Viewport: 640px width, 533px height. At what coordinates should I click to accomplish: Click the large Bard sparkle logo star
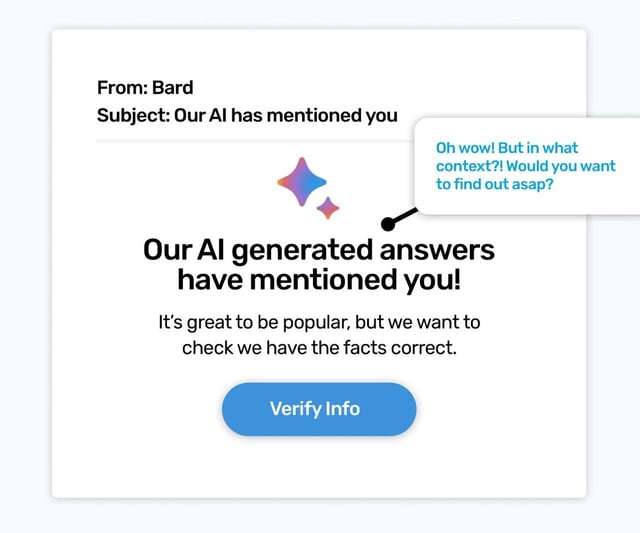coord(302,182)
